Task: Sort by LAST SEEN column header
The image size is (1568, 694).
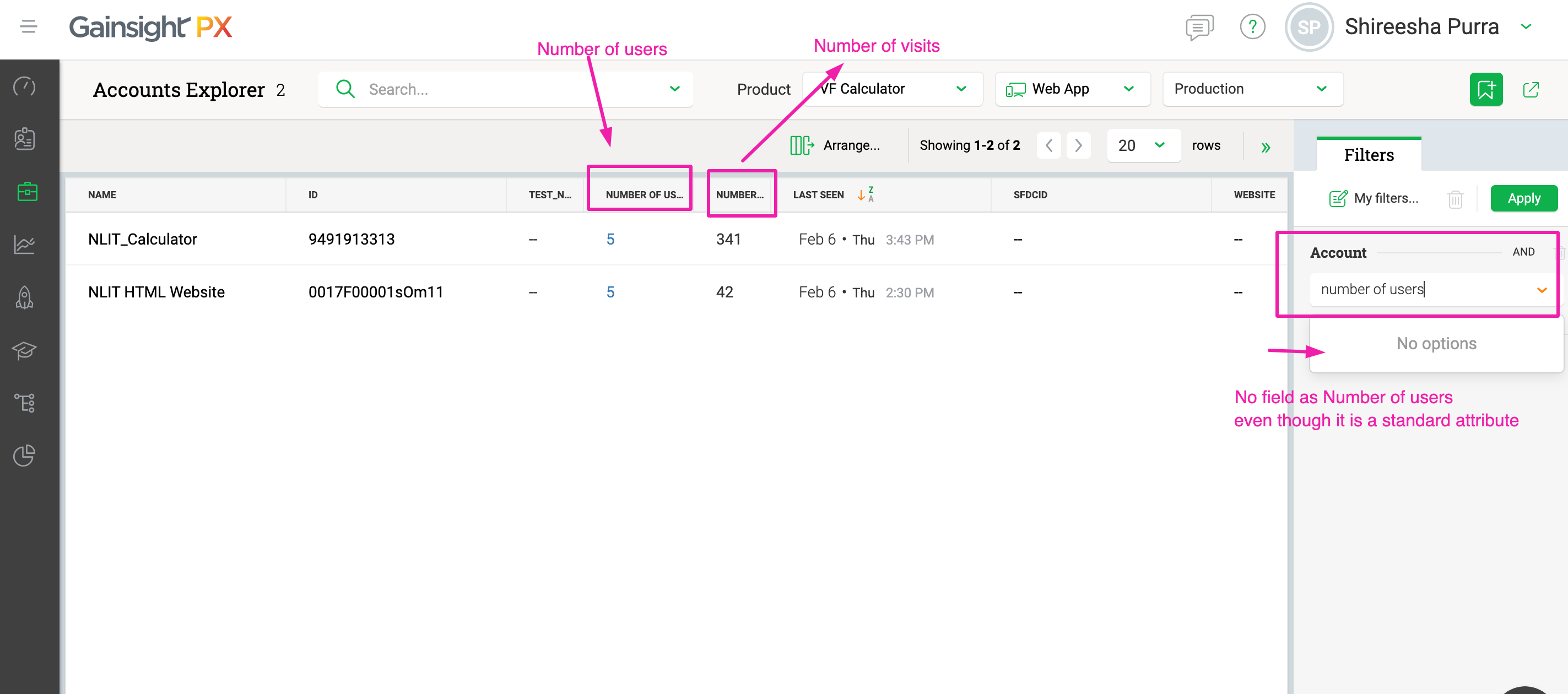Action: click(818, 195)
